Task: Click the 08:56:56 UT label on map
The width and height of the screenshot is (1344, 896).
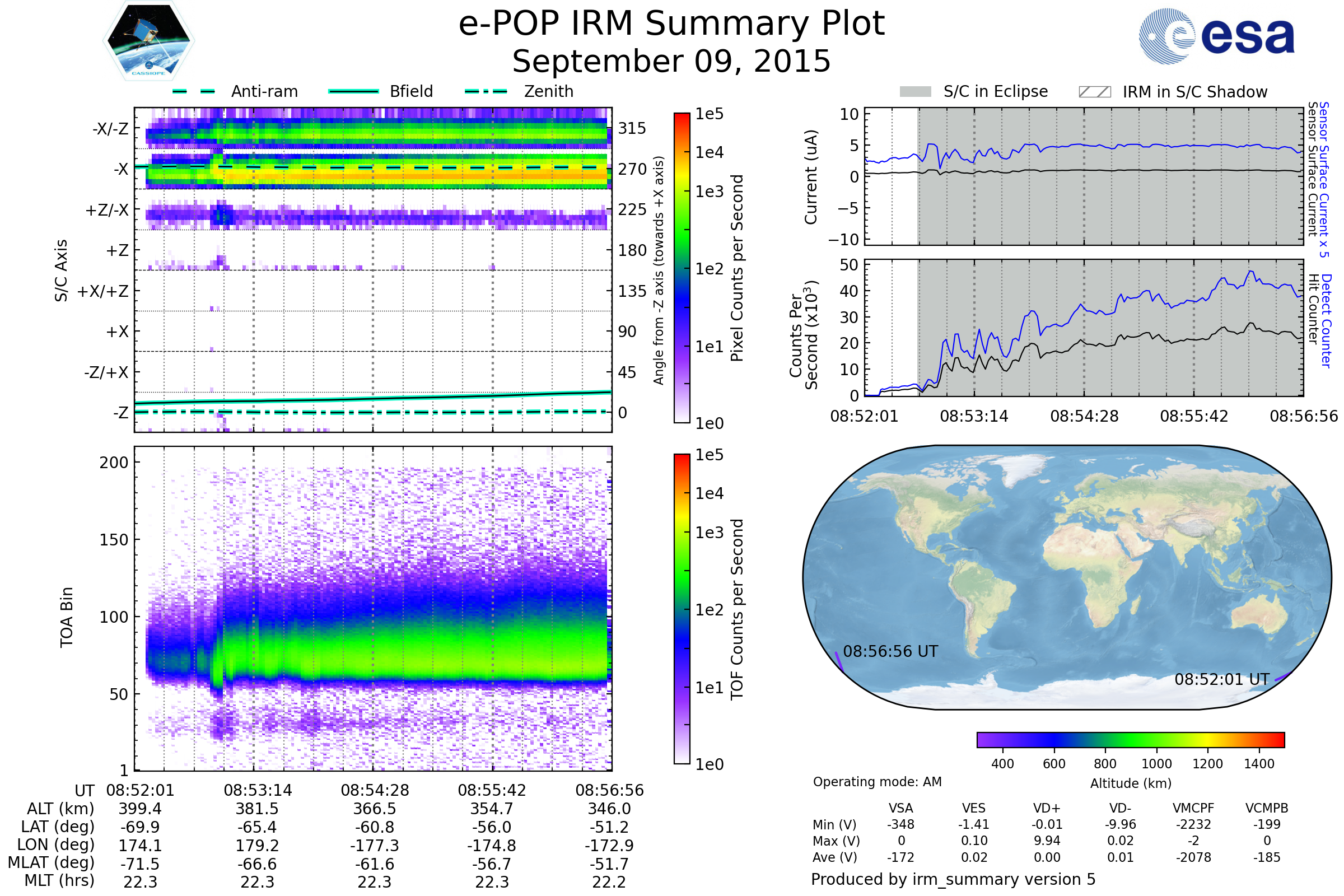Action: (x=890, y=651)
